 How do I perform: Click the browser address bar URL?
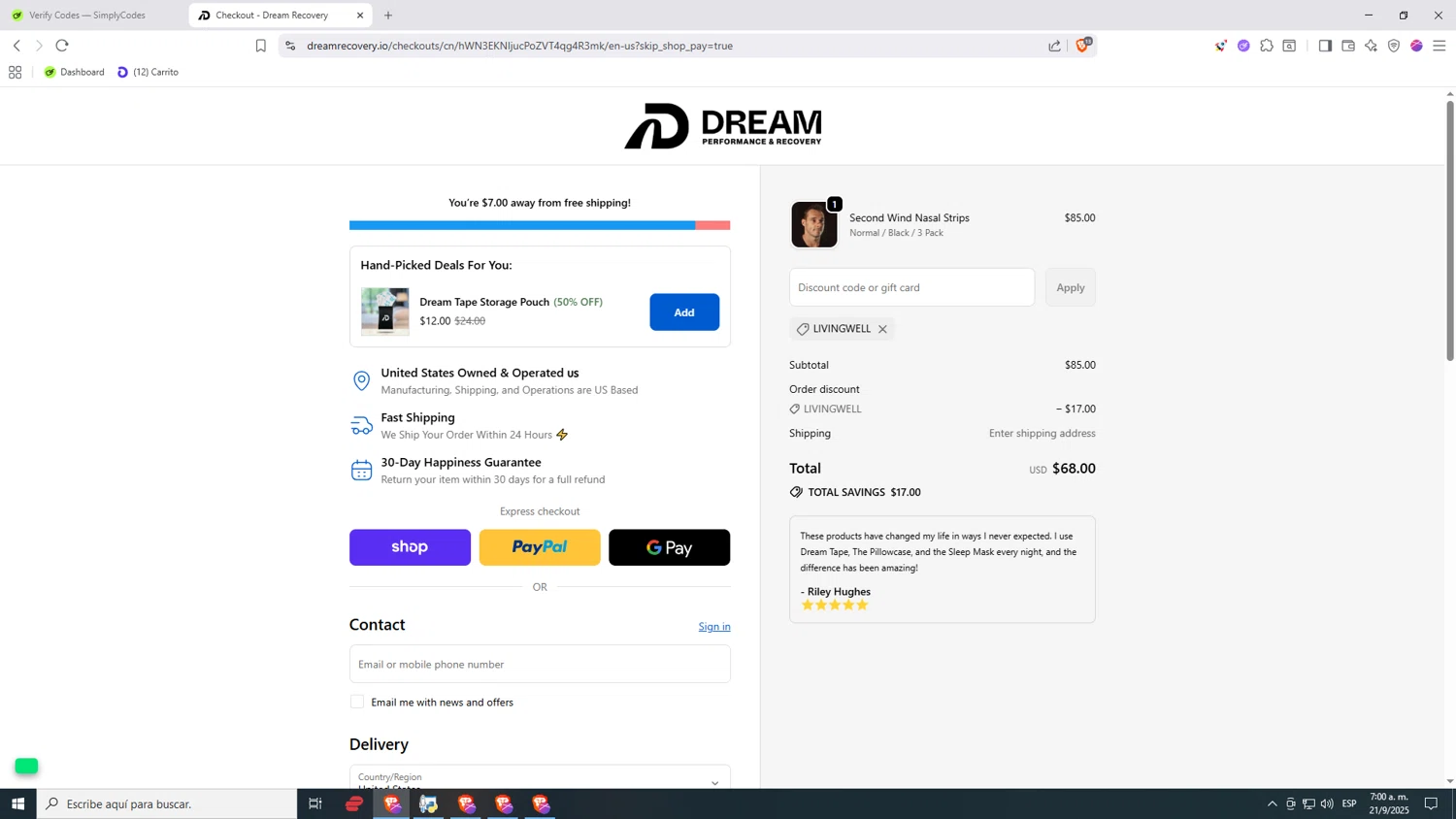pos(519,46)
